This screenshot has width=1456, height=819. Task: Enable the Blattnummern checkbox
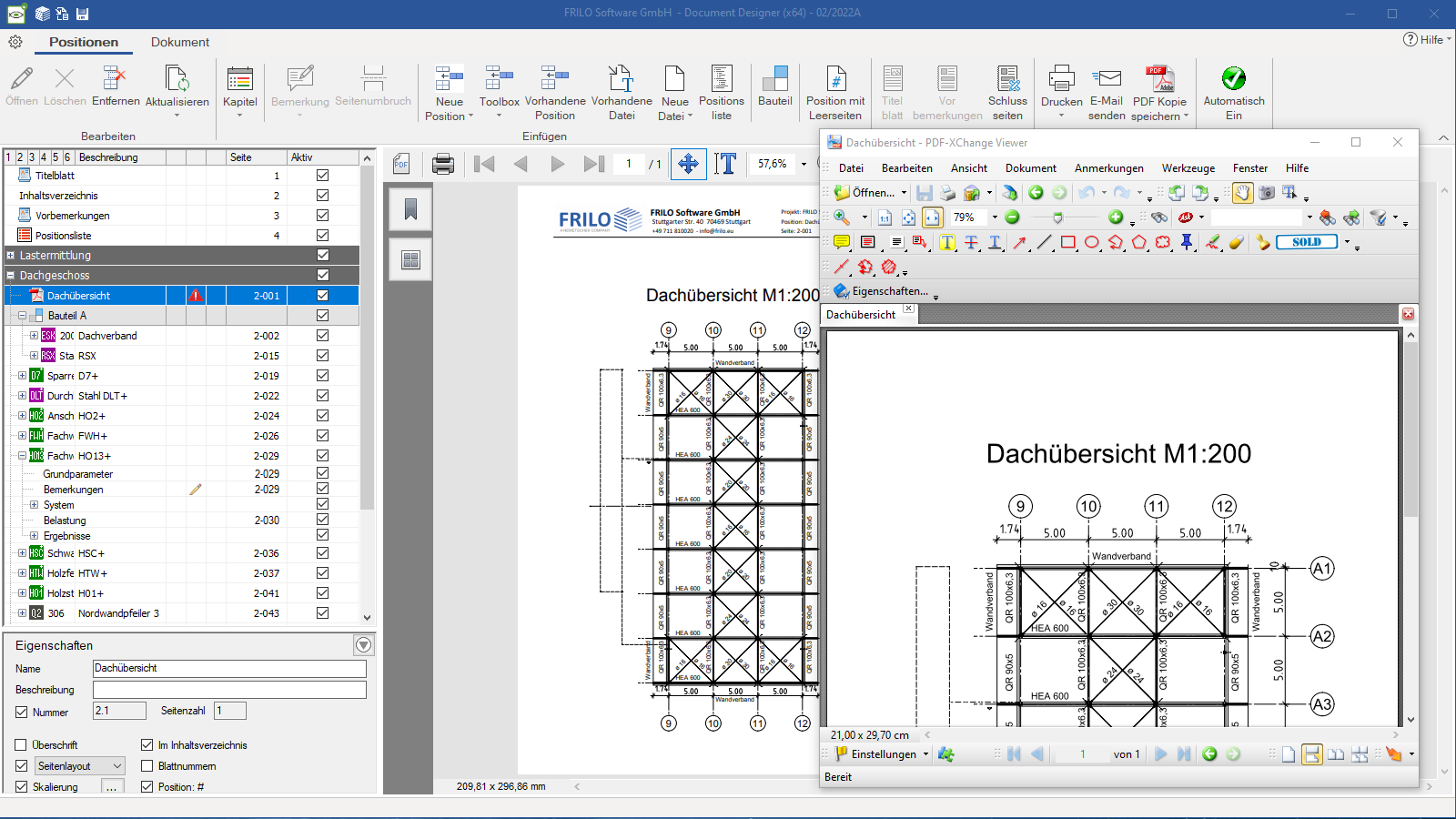pyautogui.click(x=147, y=766)
